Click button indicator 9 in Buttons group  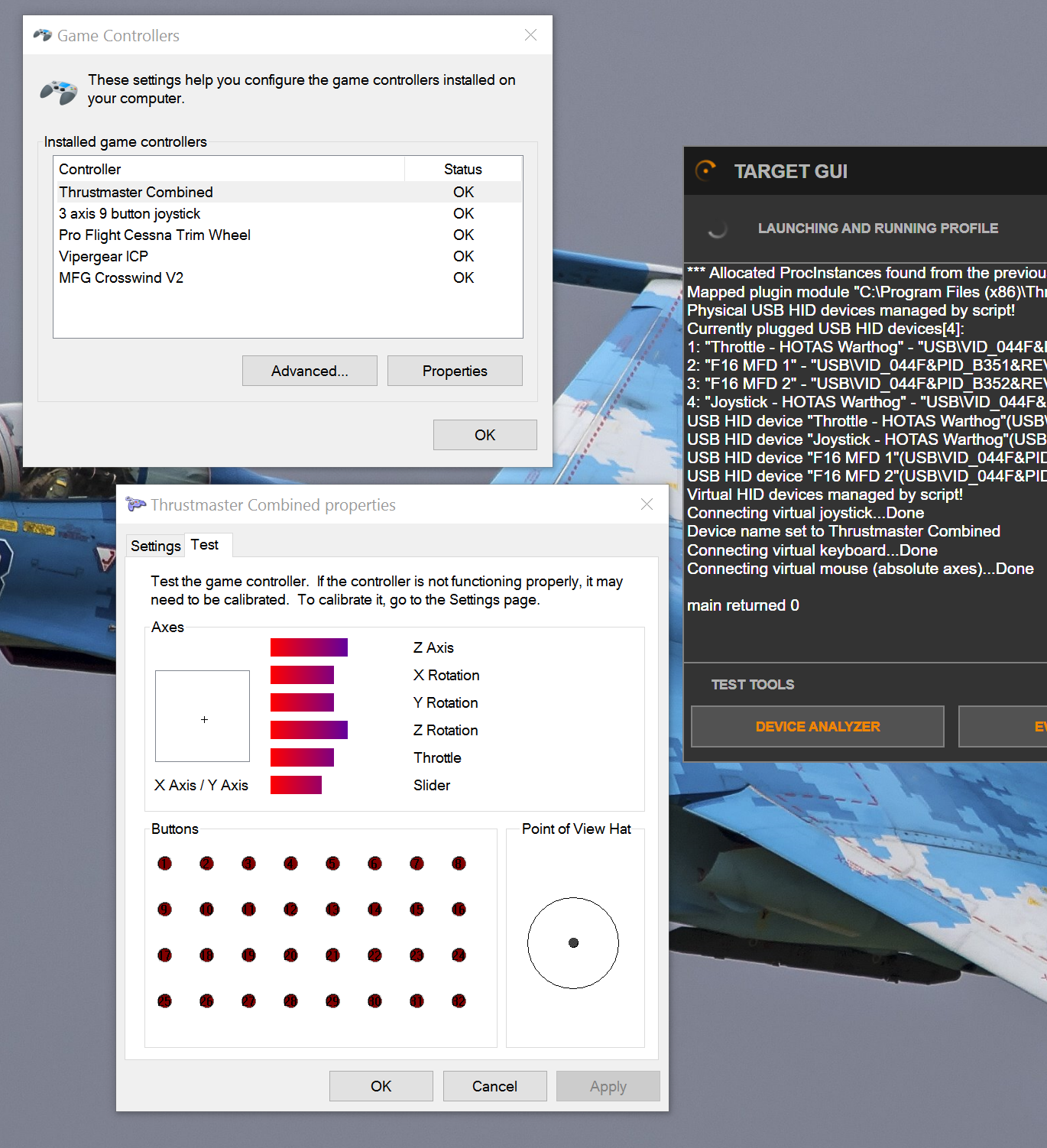pos(164,910)
